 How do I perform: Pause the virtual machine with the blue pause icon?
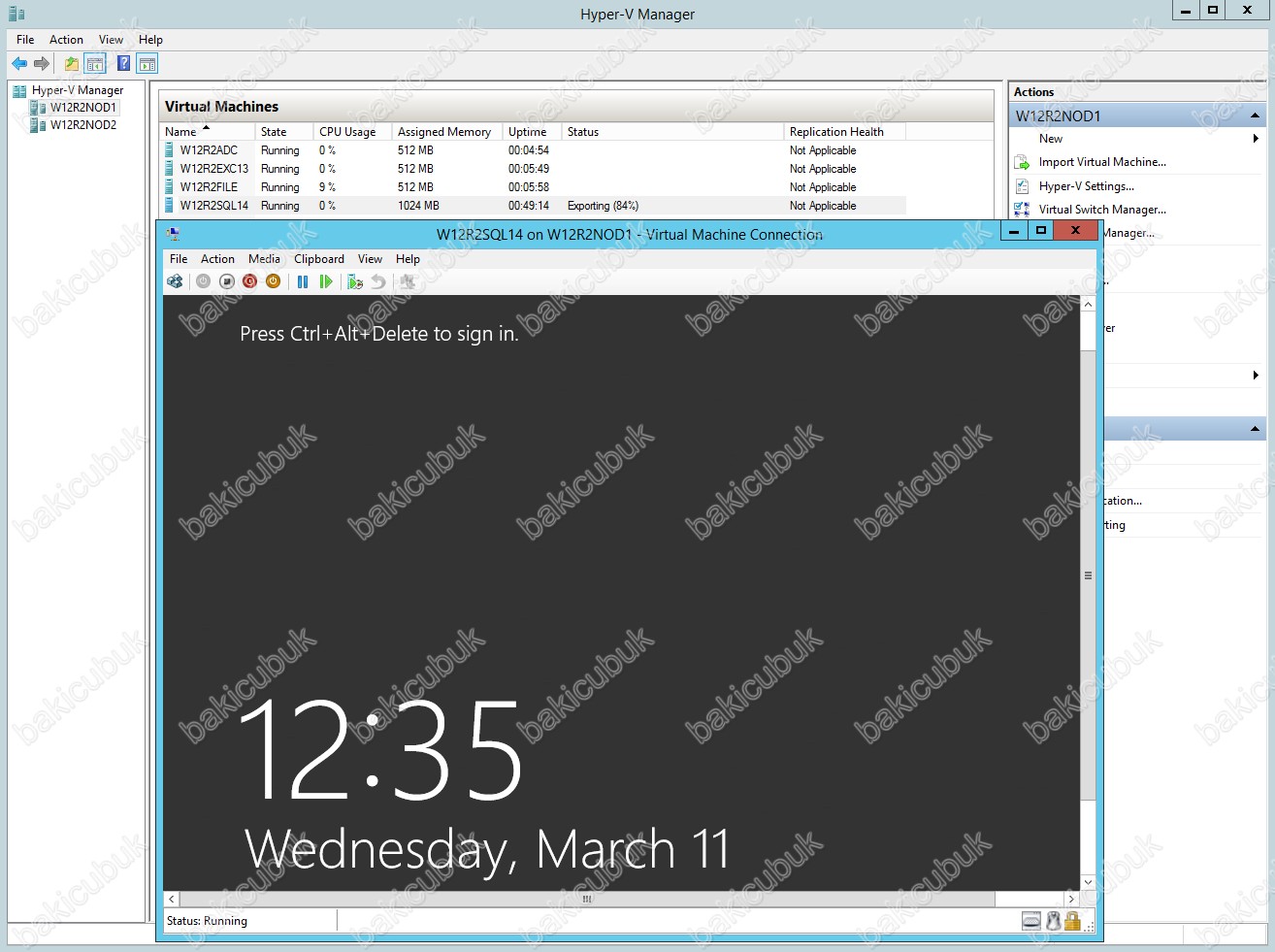(x=303, y=281)
